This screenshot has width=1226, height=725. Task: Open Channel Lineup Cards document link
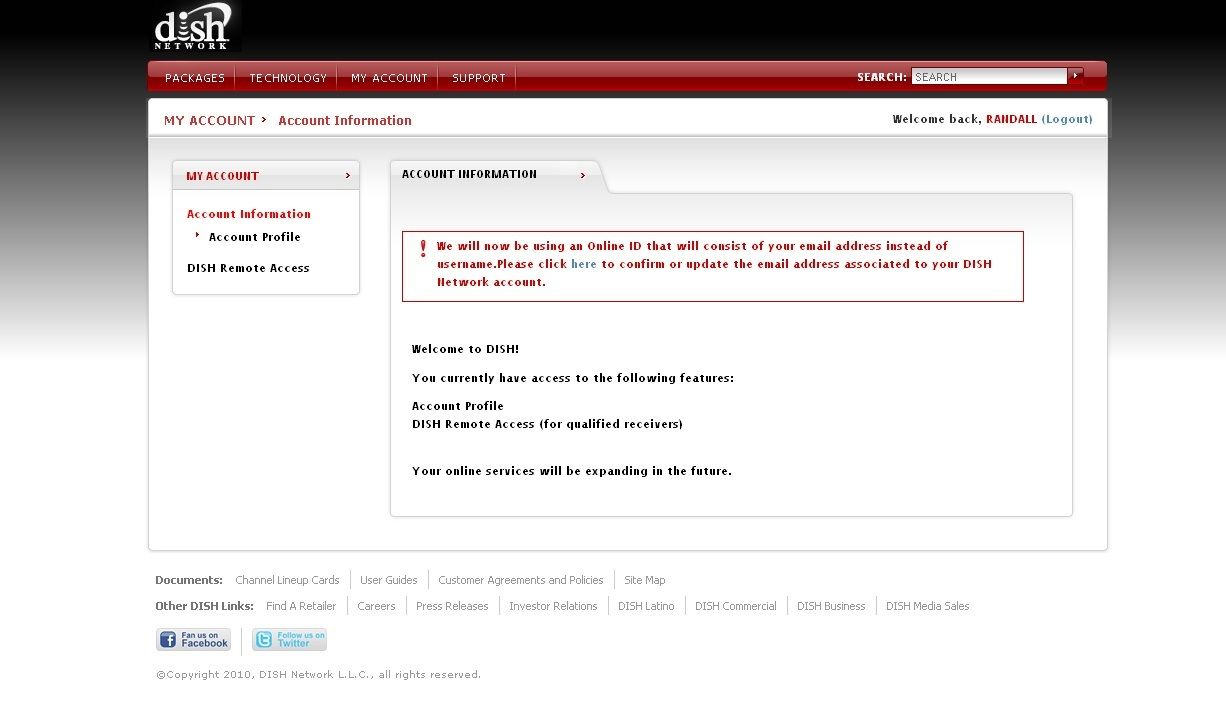pos(287,580)
